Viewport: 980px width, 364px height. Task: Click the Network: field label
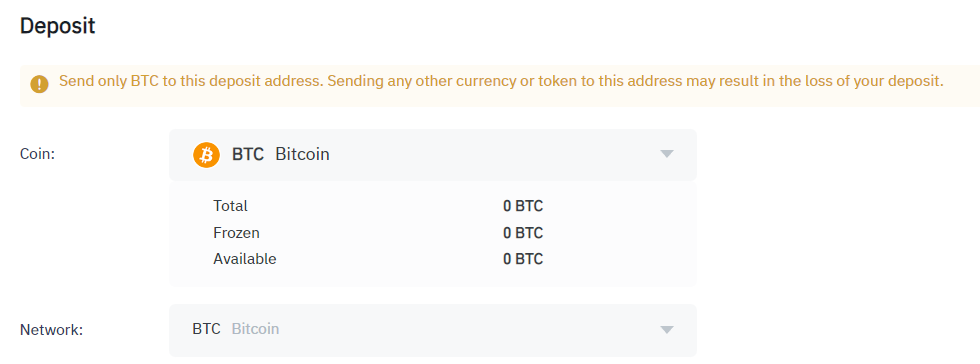click(x=51, y=330)
